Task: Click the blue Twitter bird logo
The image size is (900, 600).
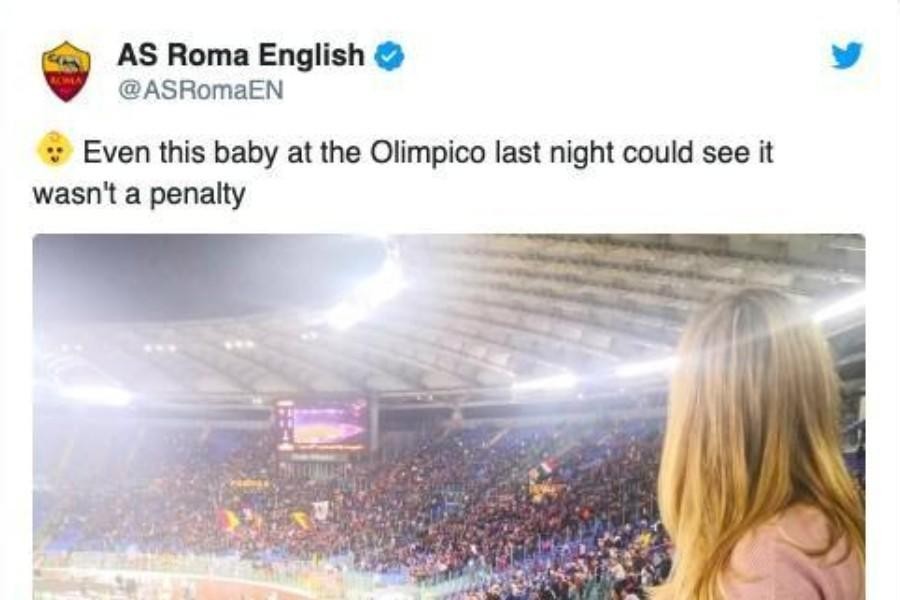Action: coord(847,56)
